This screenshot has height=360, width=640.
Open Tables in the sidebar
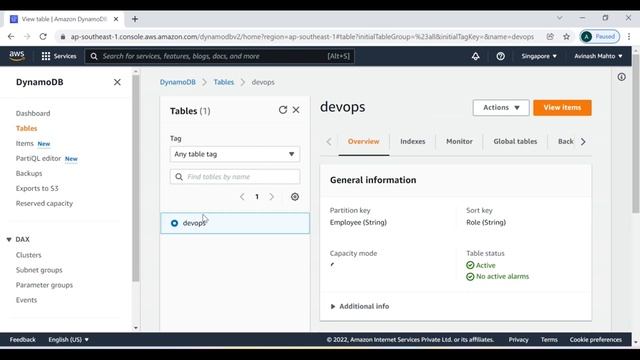click(x=27, y=128)
